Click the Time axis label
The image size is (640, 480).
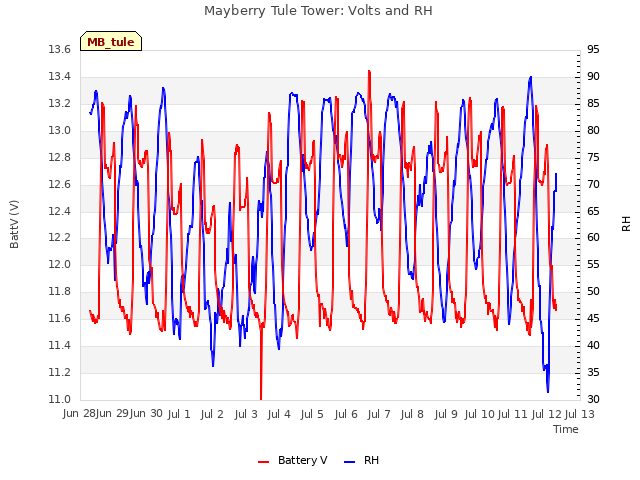(x=566, y=429)
